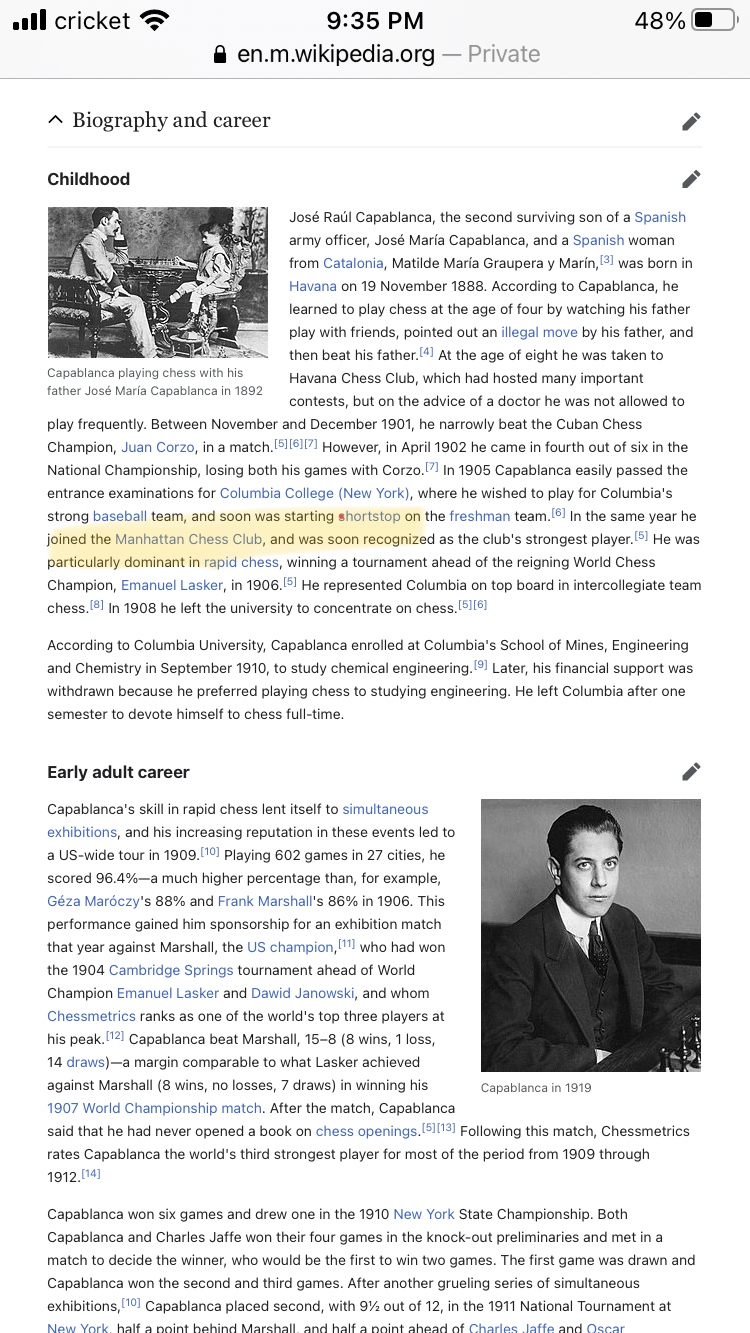750x1333 pixels.
Task: Open the Dawid Janowski link
Action: tap(302, 993)
